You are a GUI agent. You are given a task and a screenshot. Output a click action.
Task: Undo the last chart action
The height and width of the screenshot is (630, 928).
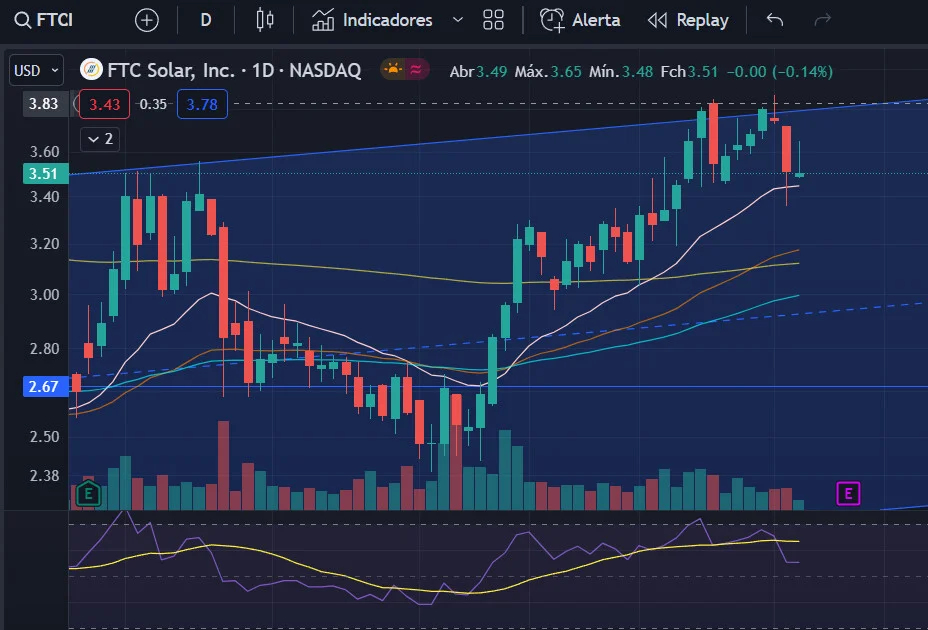pyautogui.click(x=775, y=20)
